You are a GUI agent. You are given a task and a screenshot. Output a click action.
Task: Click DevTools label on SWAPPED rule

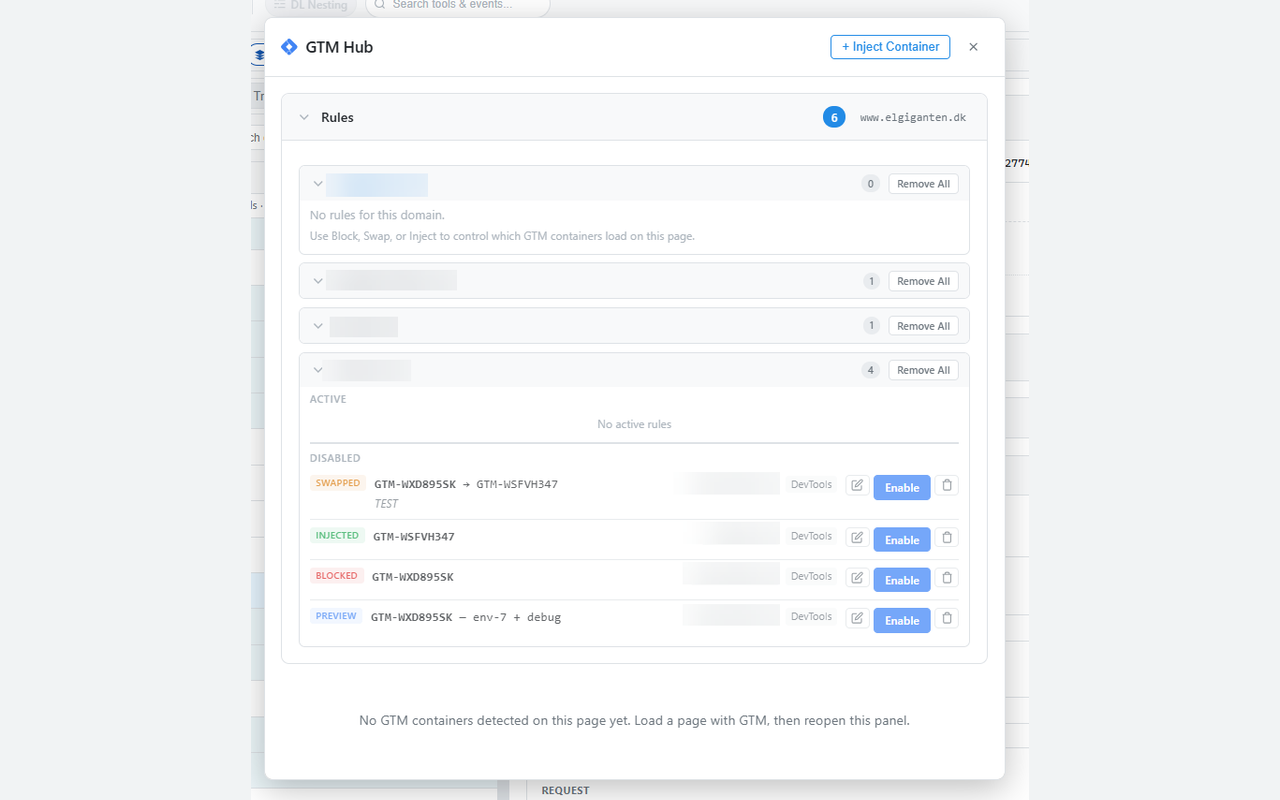[811, 485]
